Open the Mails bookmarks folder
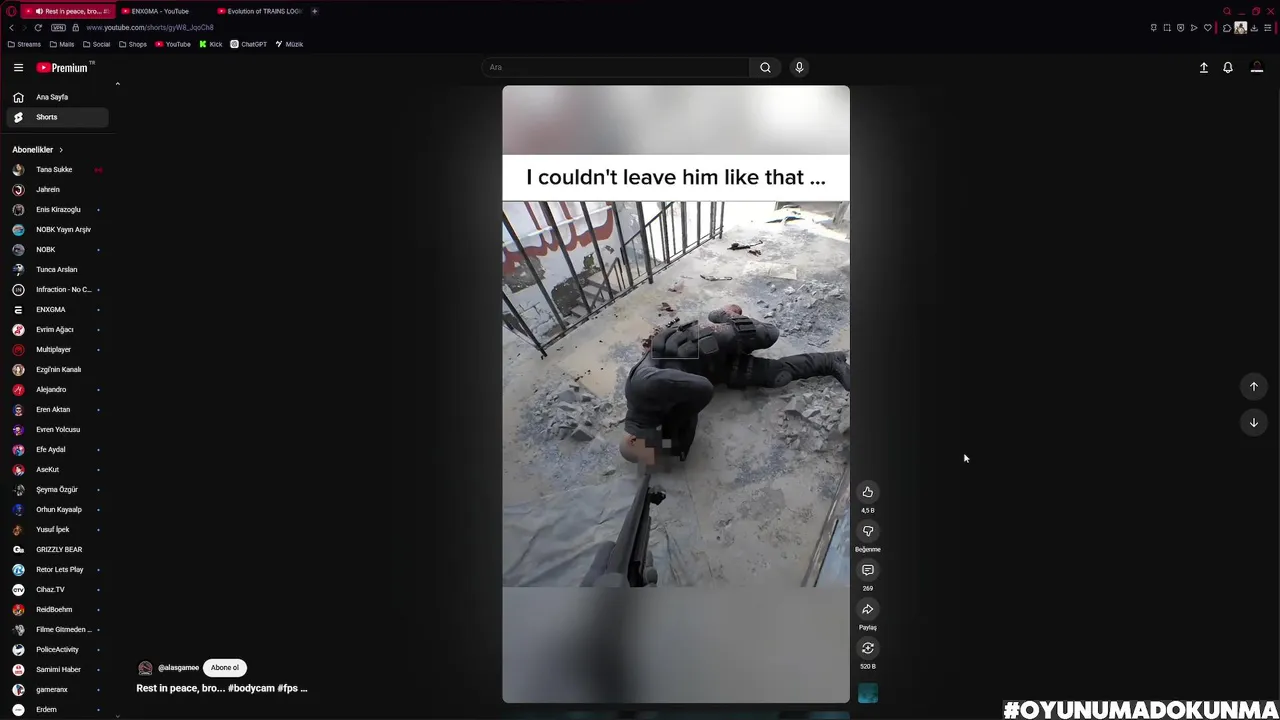The width and height of the screenshot is (1280, 720). [62, 44]
